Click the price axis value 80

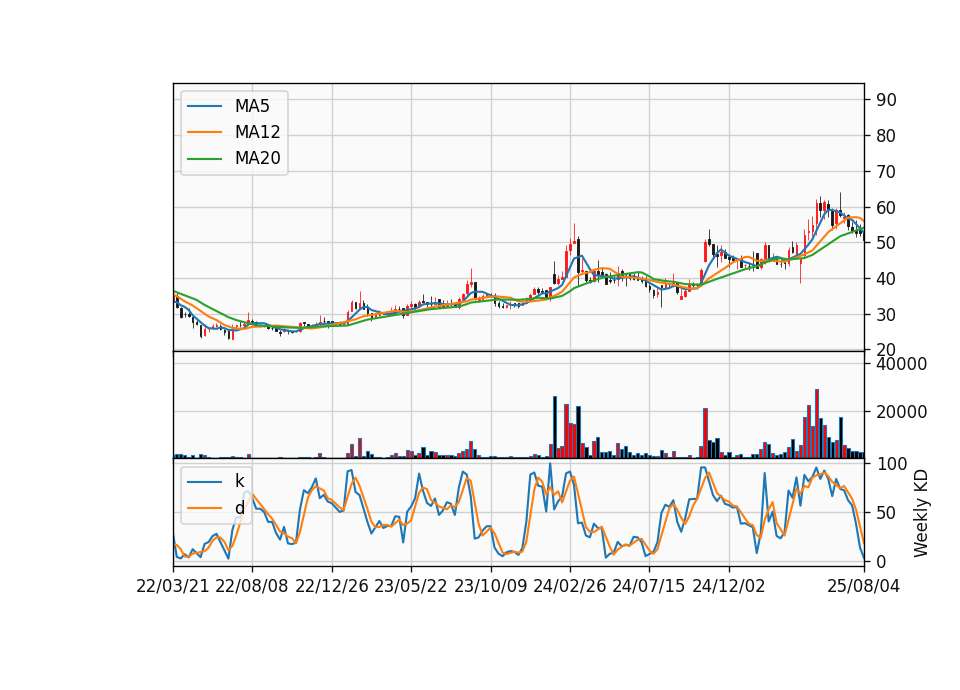[887, 136]
